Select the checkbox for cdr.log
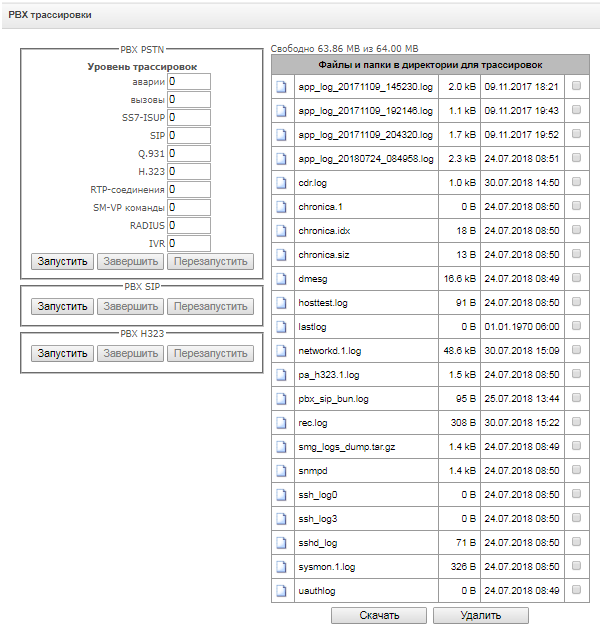This screenshot has height=635, width=602. pyautogui.click(x=576, y=181)
